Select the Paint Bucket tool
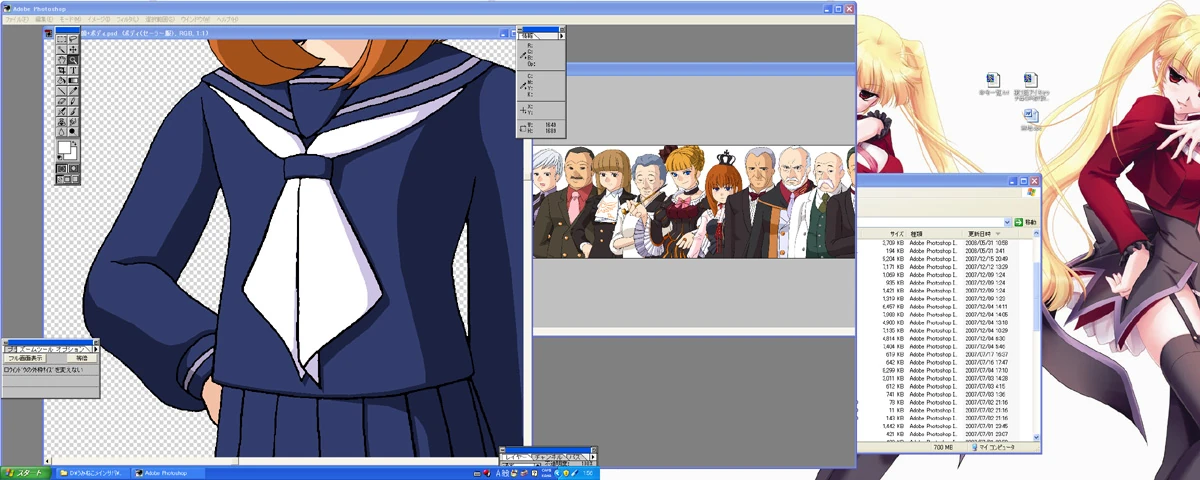 coord(62,79)
